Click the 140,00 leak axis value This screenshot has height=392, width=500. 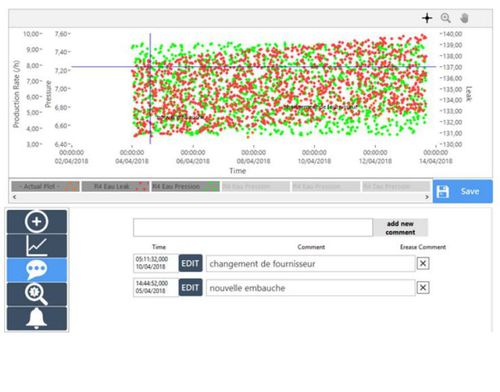[453, 34]
